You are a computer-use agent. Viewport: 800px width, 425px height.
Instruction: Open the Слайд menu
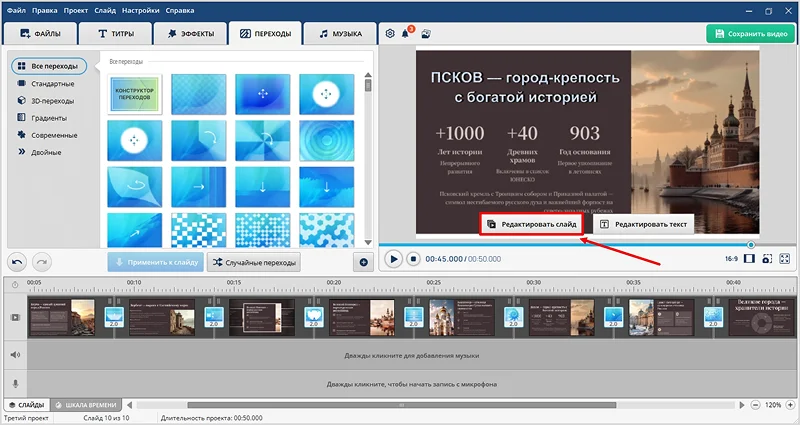point(105,10)
